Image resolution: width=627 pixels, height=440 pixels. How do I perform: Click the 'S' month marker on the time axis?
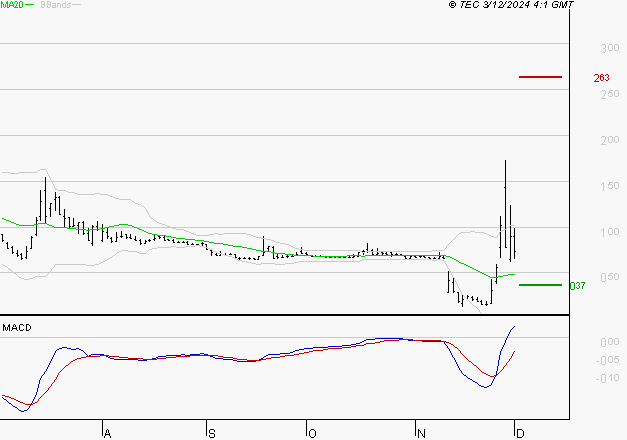(211, 433)
